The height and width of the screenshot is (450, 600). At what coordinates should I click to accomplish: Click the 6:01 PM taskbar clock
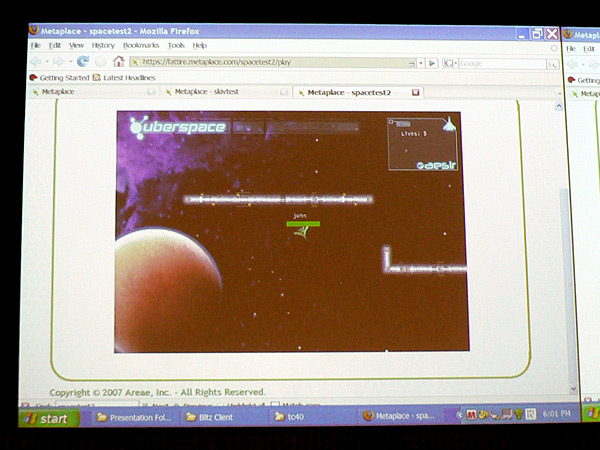pos(556,414)
